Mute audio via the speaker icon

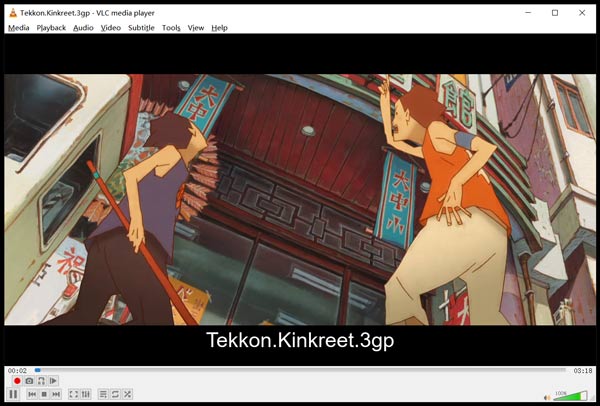[547, 398]
